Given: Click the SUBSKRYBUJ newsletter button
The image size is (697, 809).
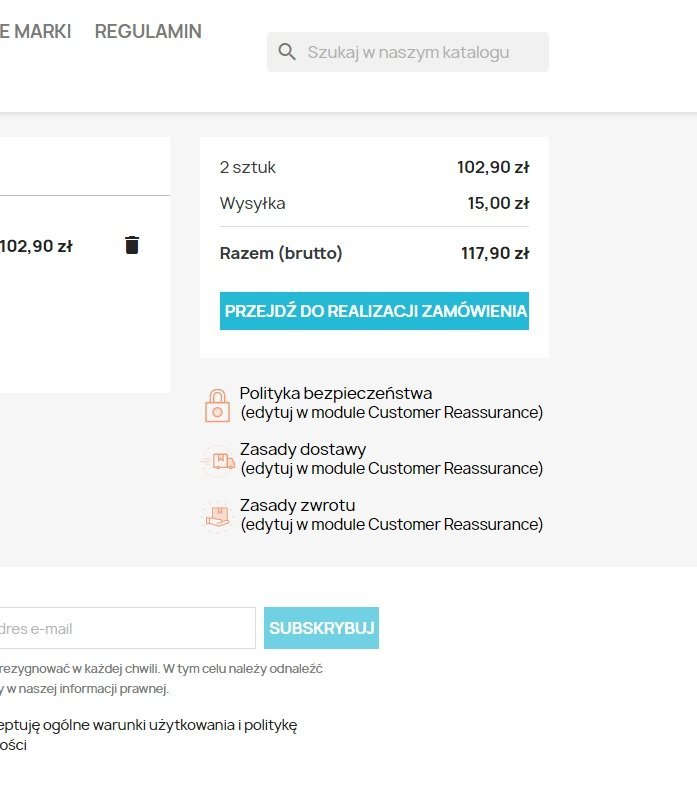Looking at the screenshot, I should tap(321, 628).
